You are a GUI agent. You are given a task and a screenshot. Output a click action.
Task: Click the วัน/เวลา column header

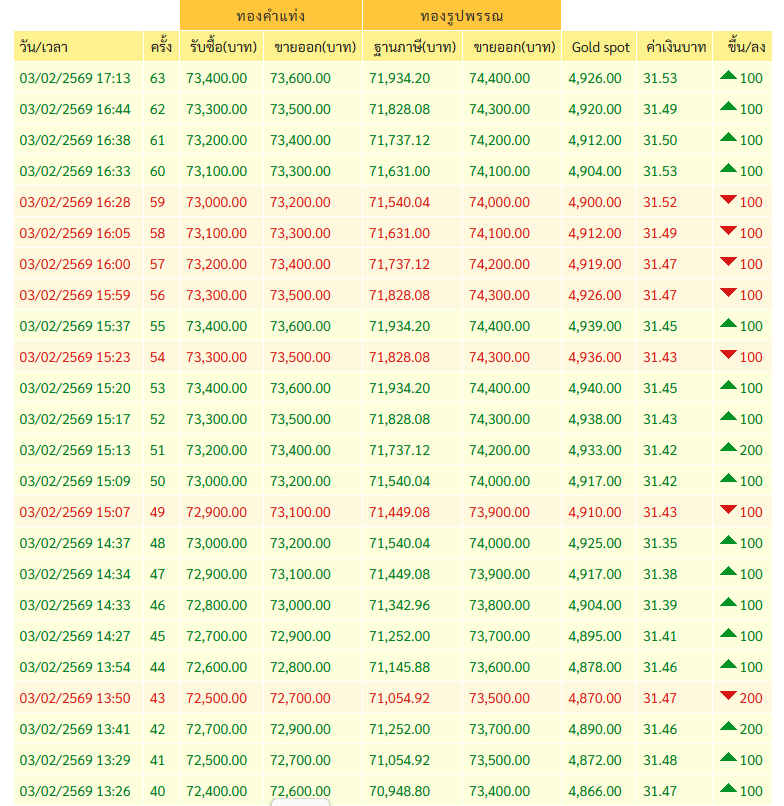[x=78, y=47]
